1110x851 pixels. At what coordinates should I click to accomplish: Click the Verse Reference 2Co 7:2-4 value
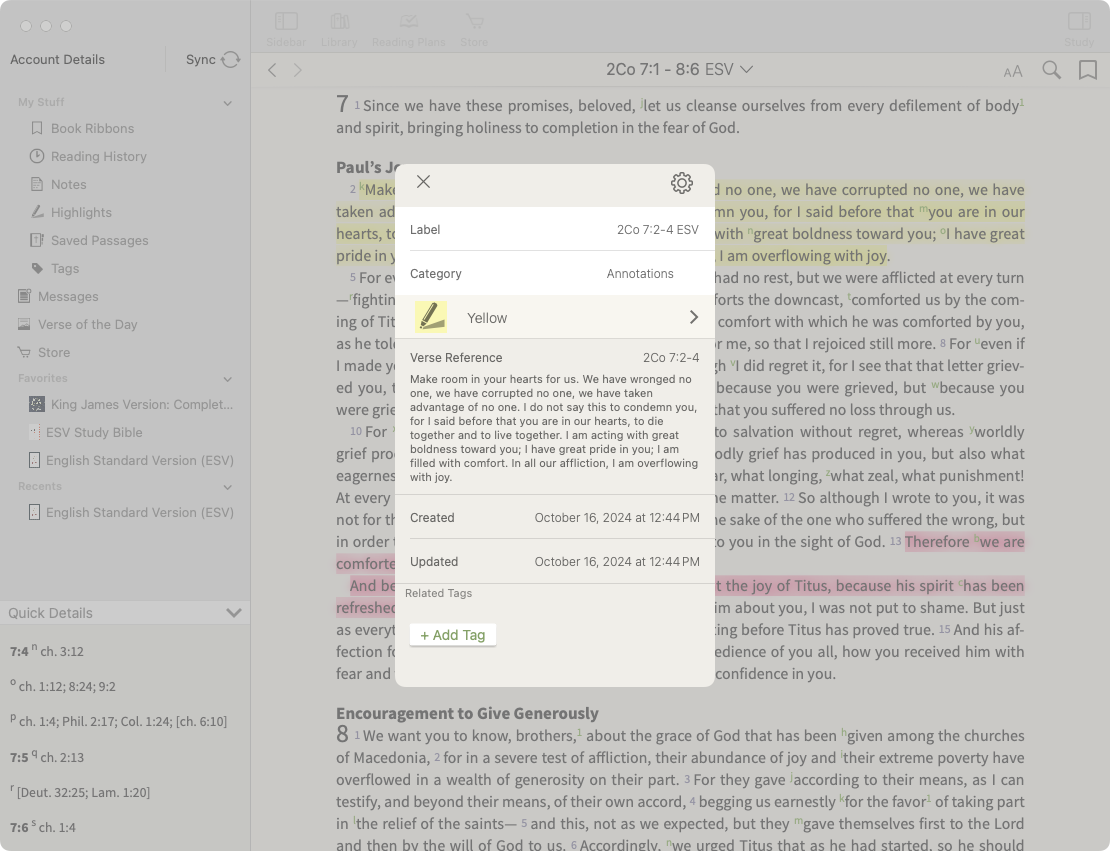coord(671,358)
